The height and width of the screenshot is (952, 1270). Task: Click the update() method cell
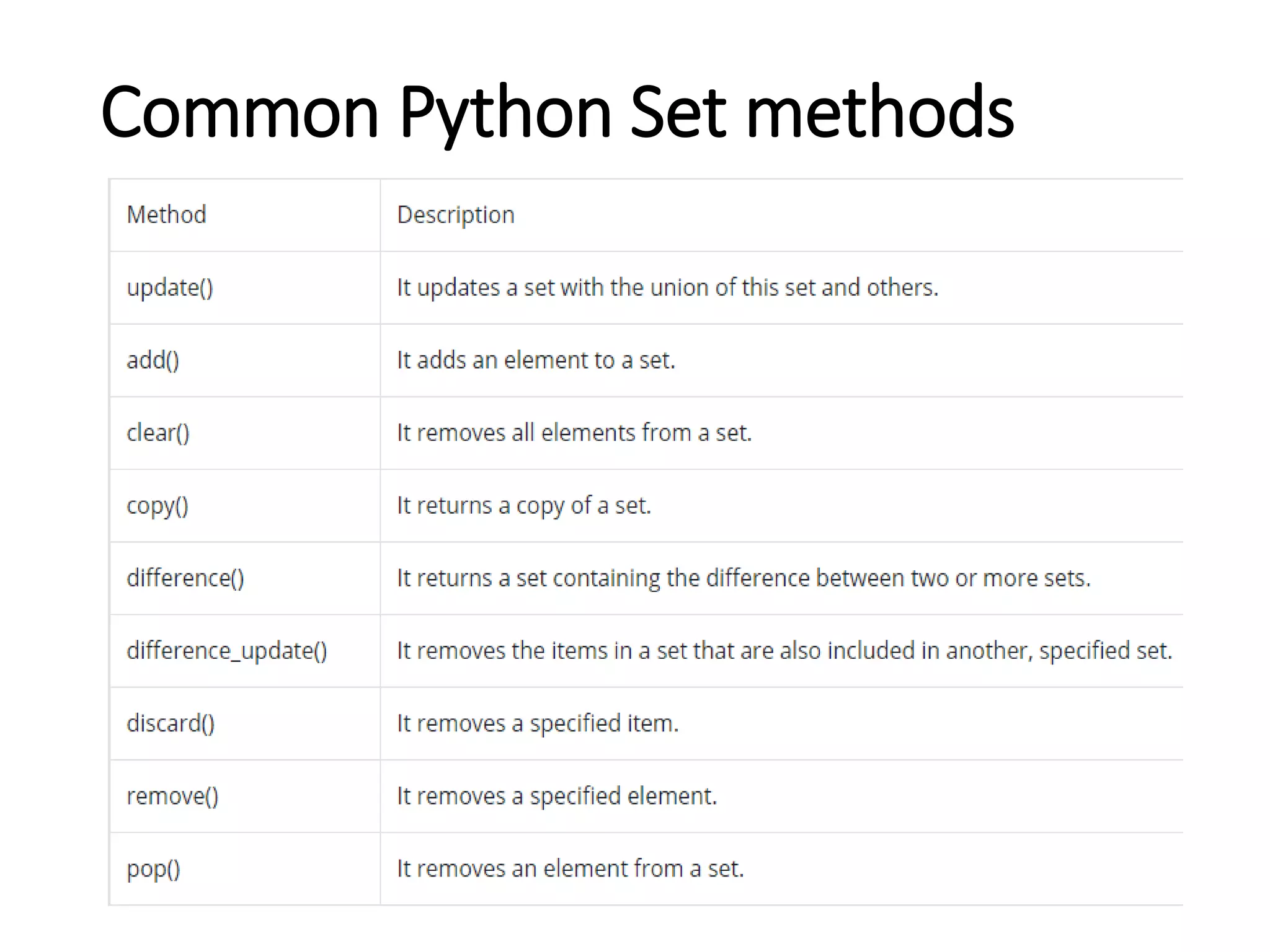[170, 288]
